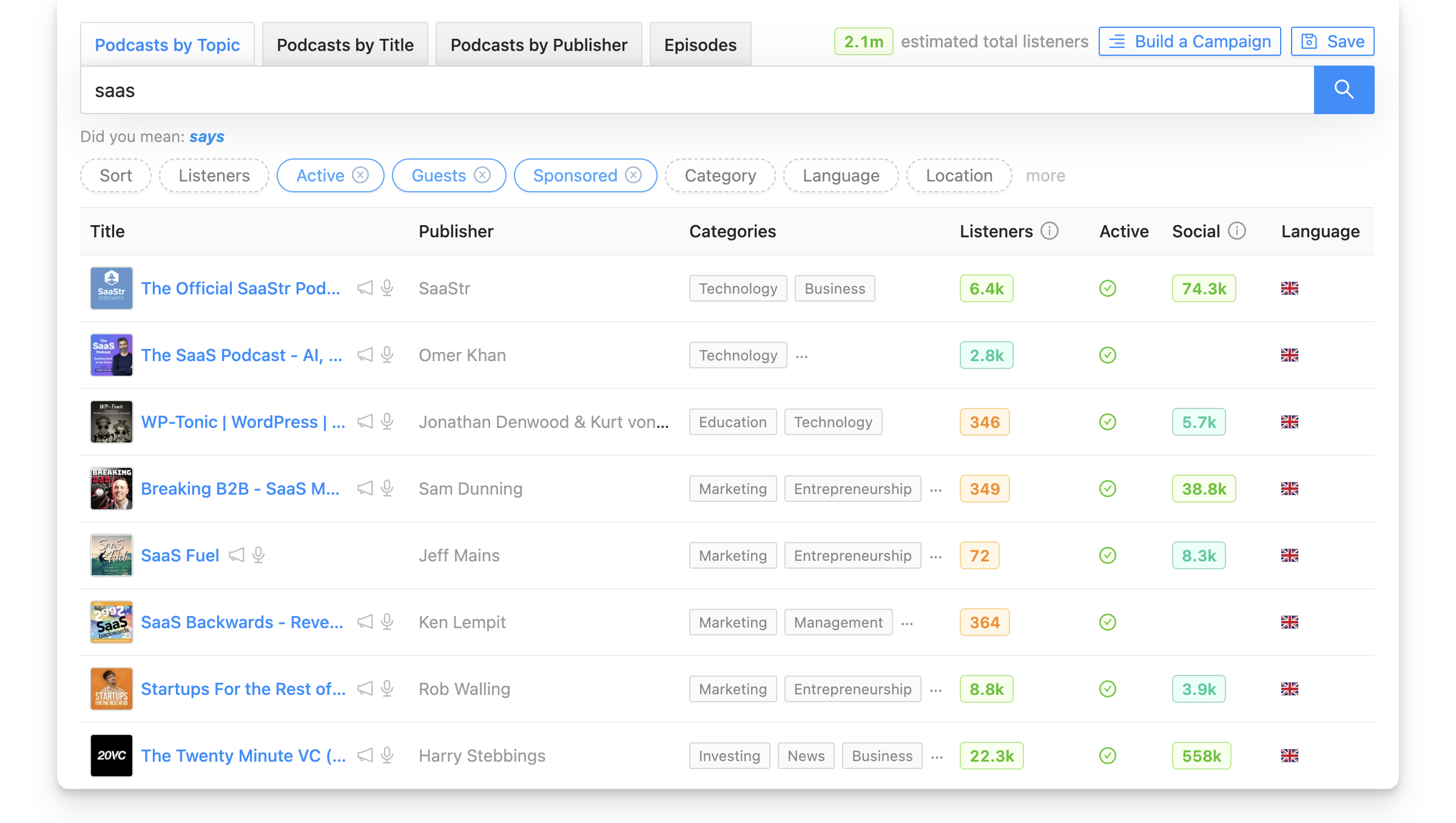Open the Episodes tab

[700, 44]
